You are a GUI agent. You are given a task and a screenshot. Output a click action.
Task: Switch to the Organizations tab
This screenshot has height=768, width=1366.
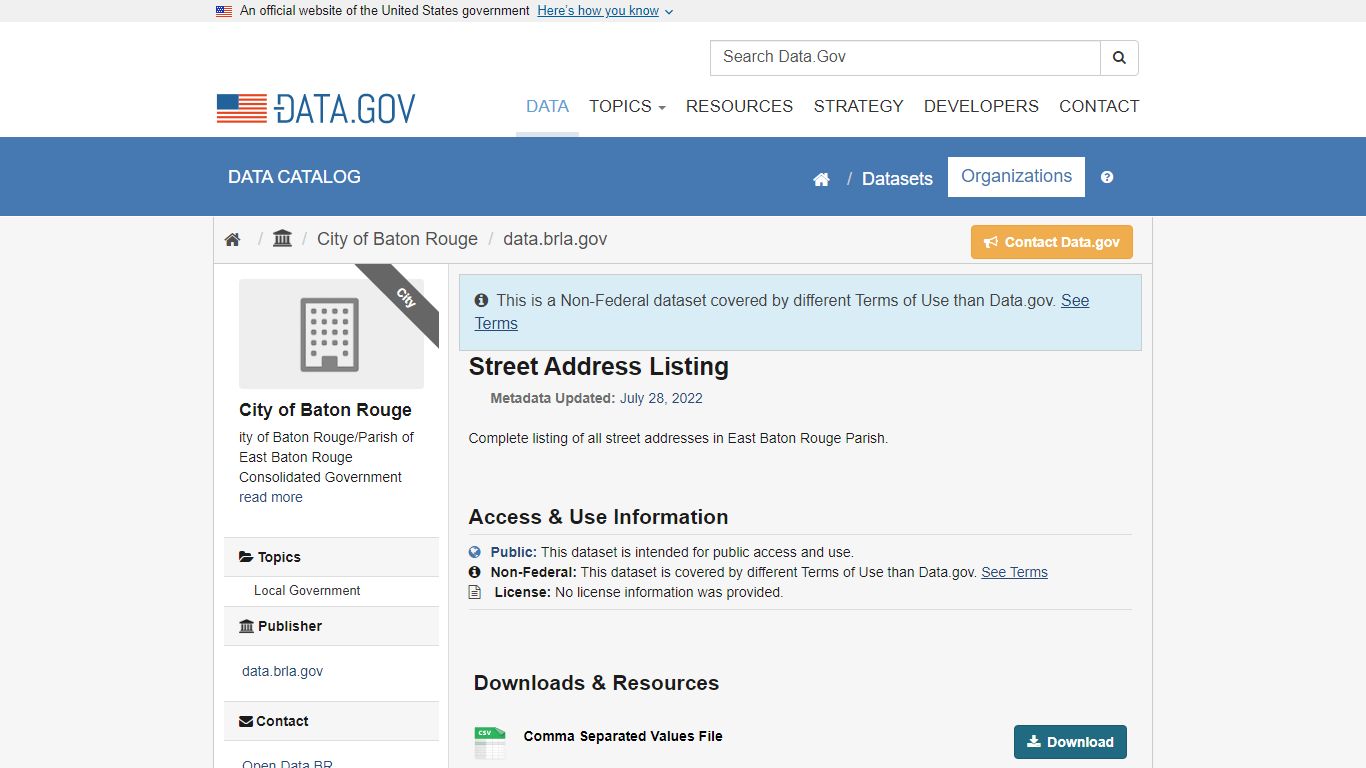pyautogui.click(x=1016, y=177)
